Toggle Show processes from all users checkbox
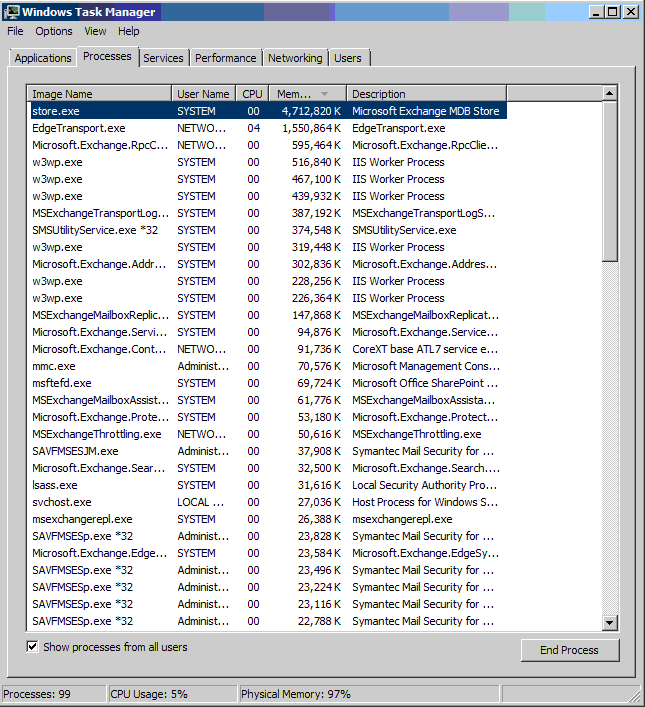 point(32,647)
